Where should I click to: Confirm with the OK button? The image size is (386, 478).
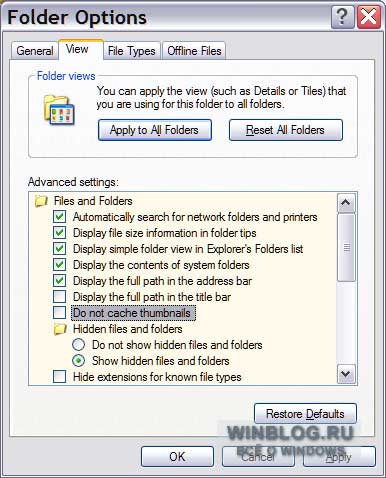[x=177, y=457]
